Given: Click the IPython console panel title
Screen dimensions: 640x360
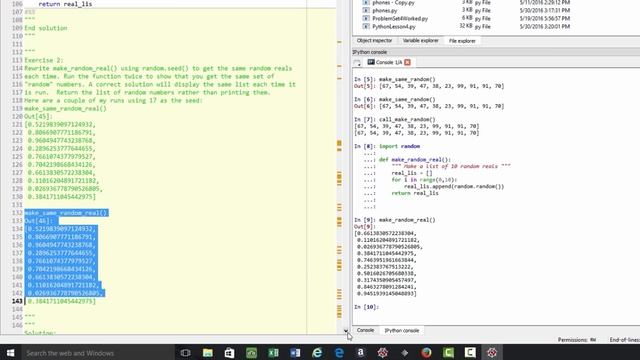Looking at the screenshot, I should point(370,52).
